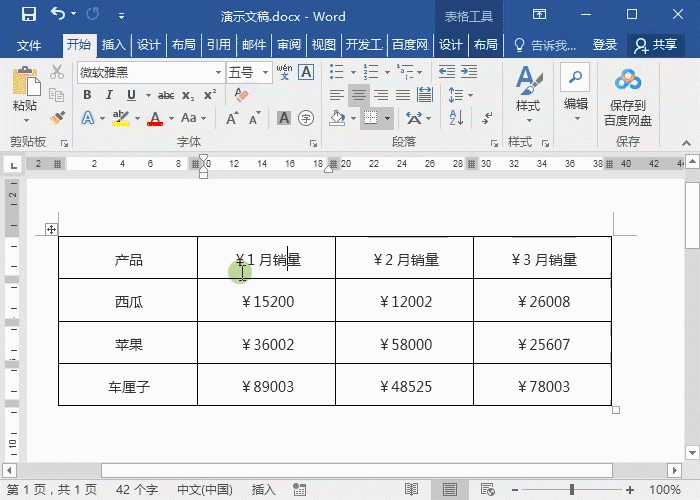Click the ￥58000 table cell
Viewport: 700px width, 500px height.
(404, 343)
